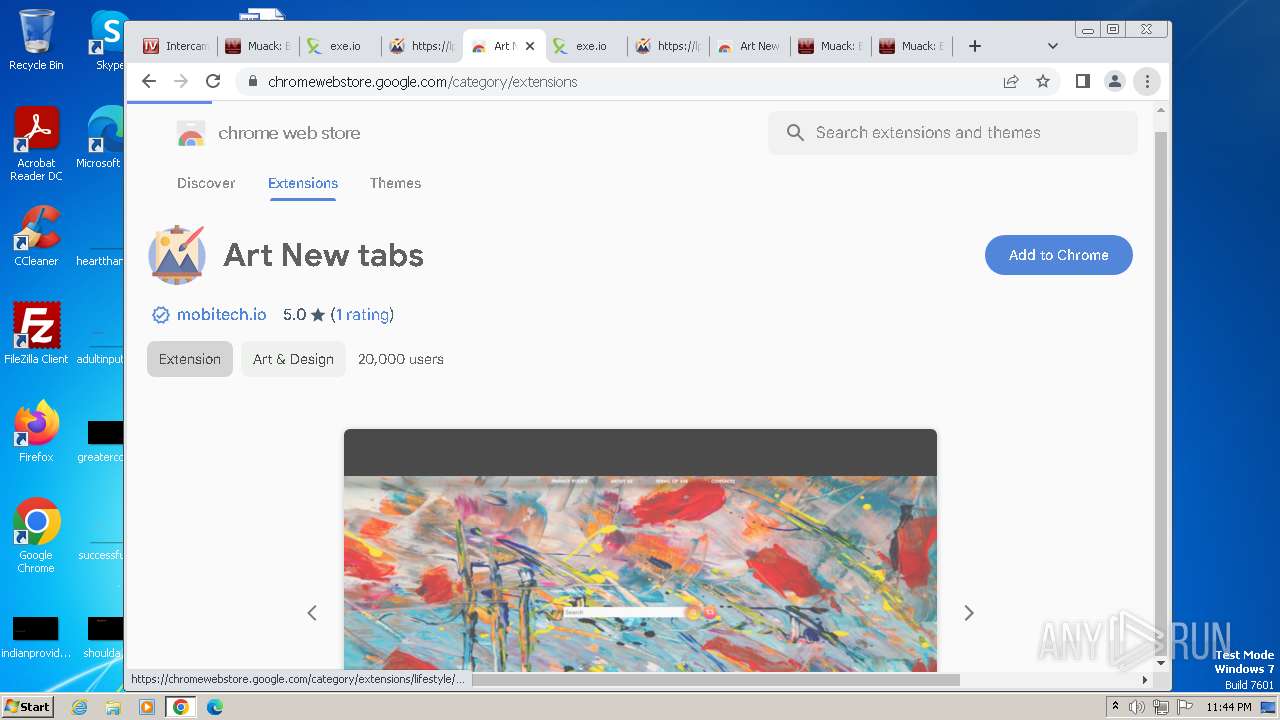Open the Windows Start menu
1280x720 pixels.
pyautogui.click(x=27, y=707)
